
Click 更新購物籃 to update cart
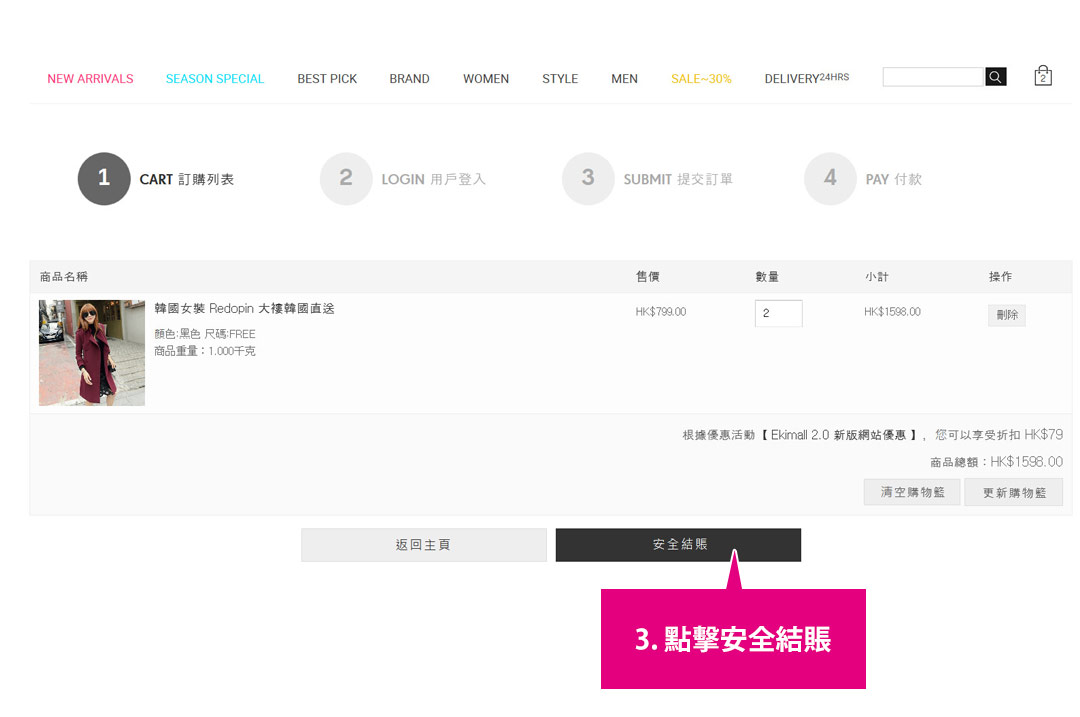(1013, 492)
